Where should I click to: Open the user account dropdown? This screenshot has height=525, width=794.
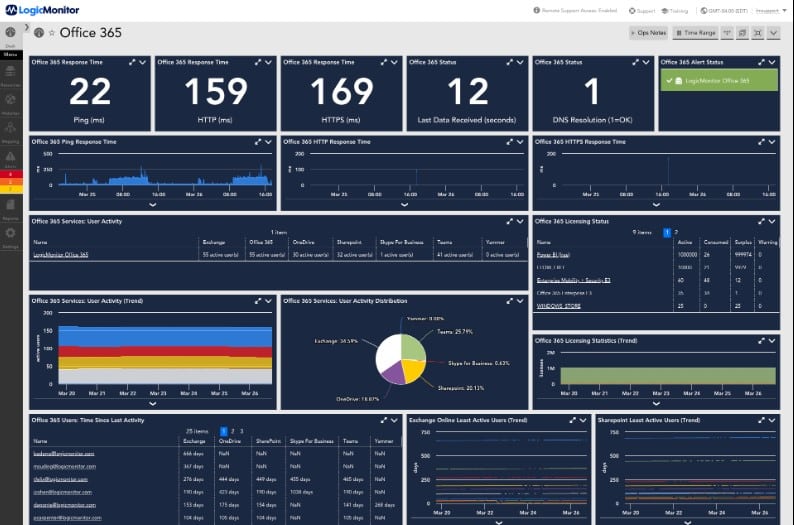pyautogui.click(x=771, y=11)
